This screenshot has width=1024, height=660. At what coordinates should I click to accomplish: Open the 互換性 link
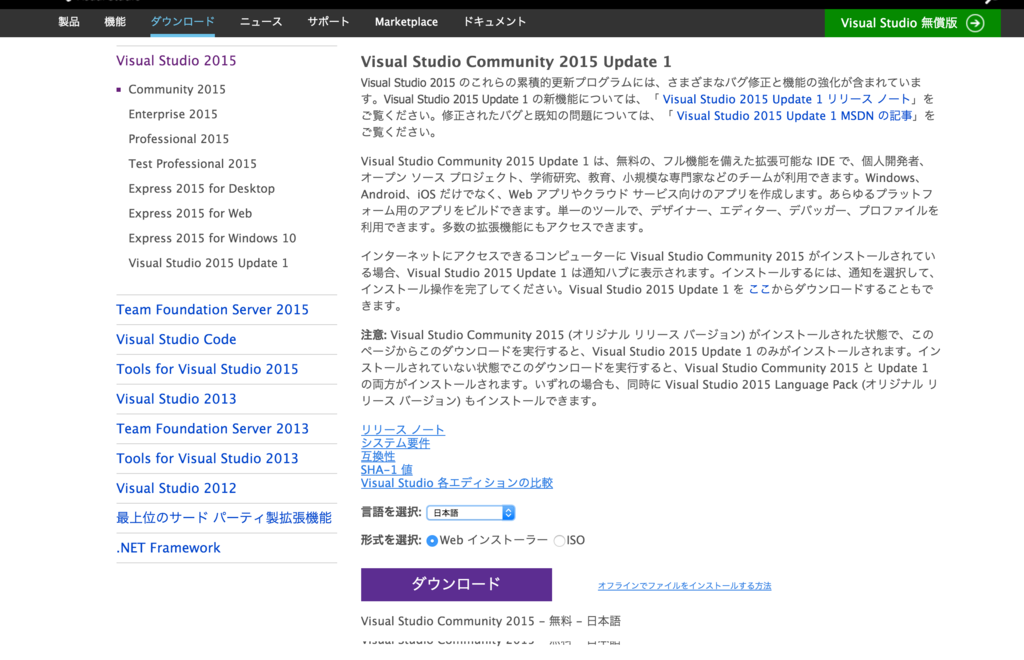(x=378, y=456)
